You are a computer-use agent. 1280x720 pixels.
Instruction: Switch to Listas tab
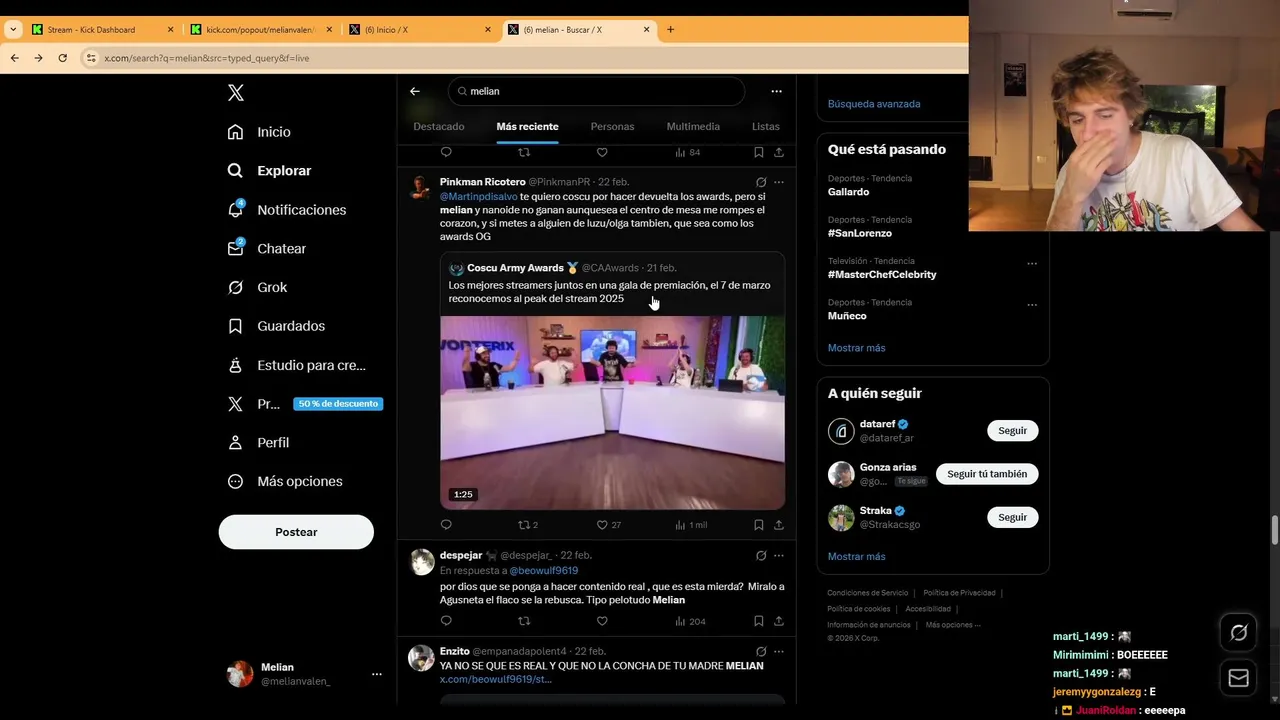766,127
